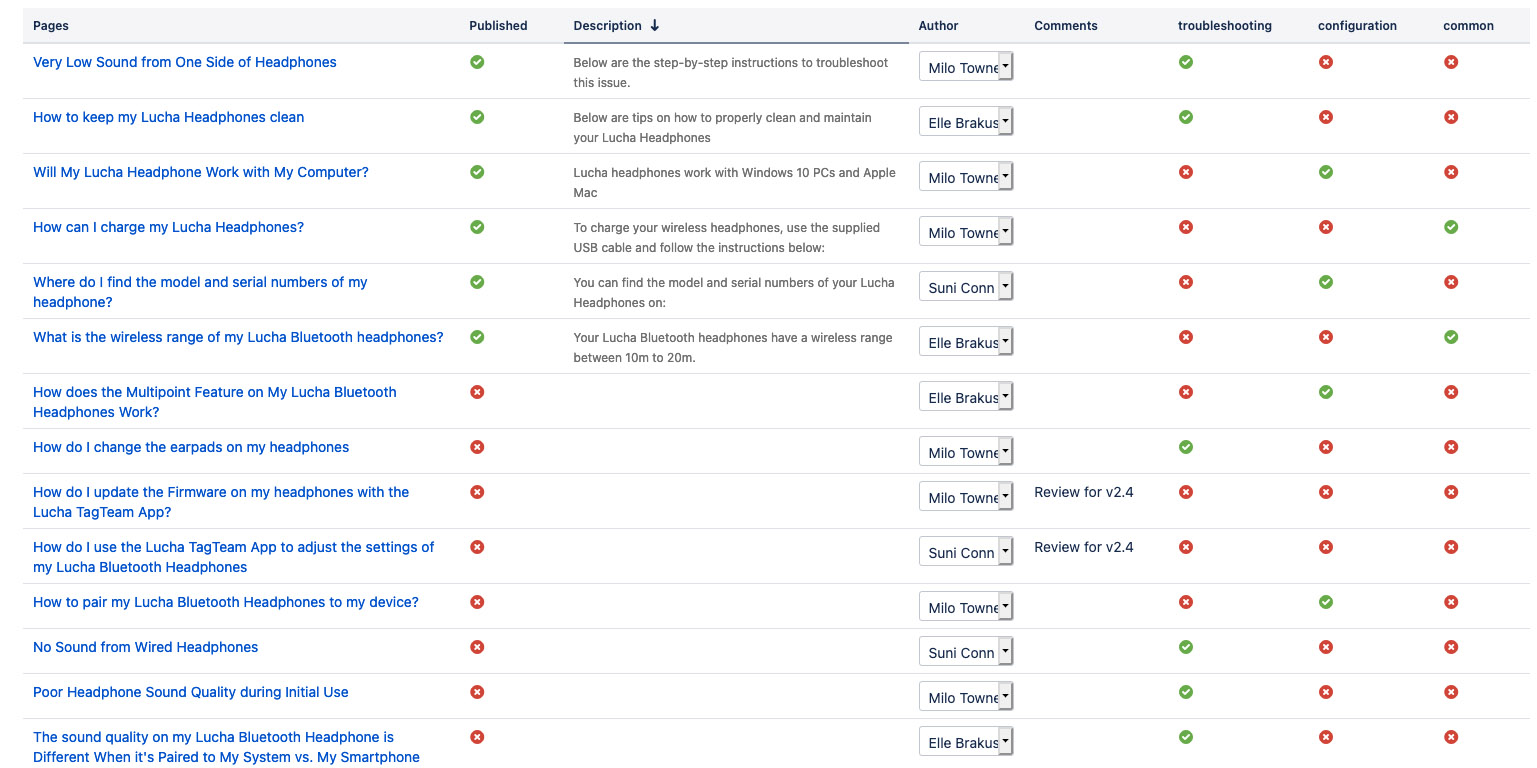Click troubleshooting check for Poor Headphone Sound Quality row

pos(1186,692)
